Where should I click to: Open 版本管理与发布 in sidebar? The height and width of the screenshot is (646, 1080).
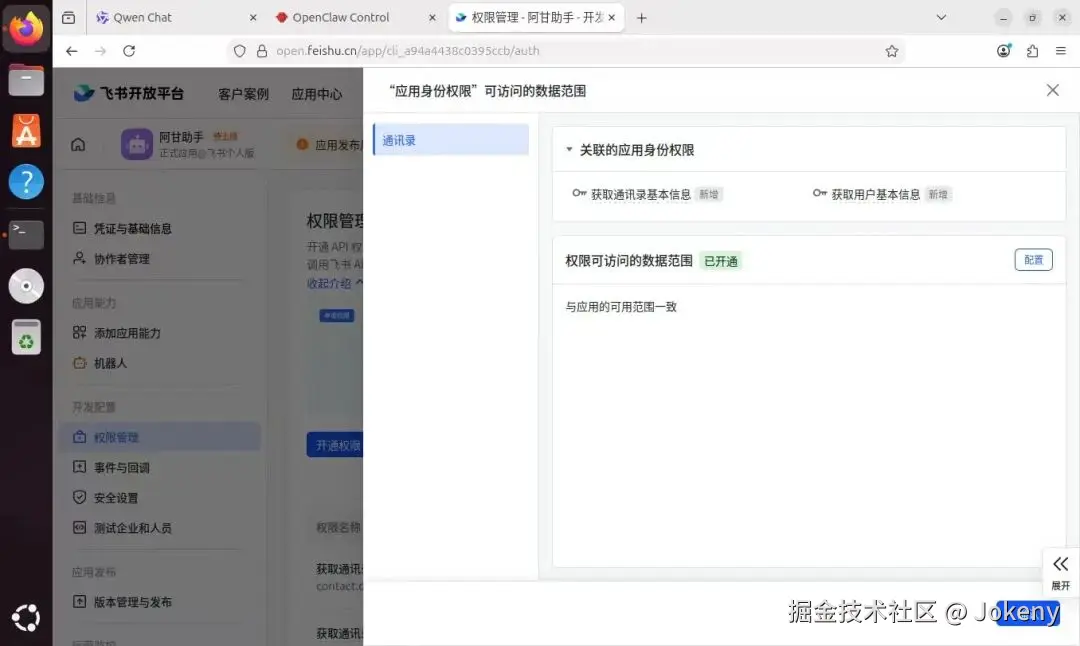click(x=132, y=601)
